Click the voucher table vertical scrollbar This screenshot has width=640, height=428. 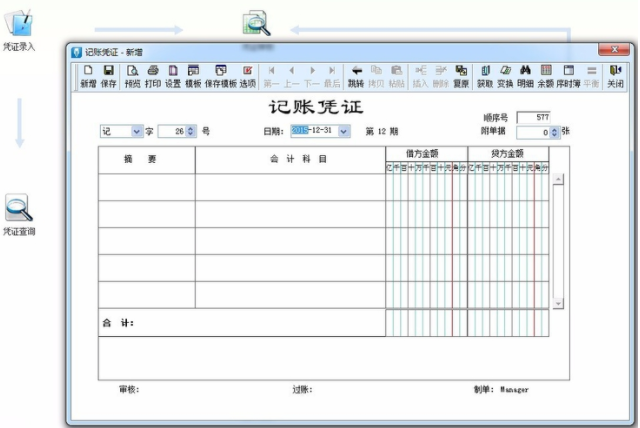click(558, 240)
